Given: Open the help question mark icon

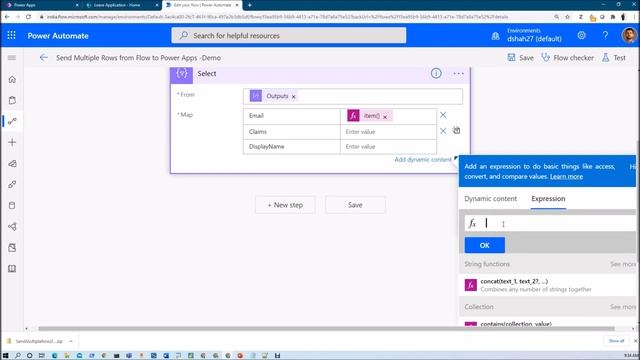Looking at the screenshot, I should [605, 36].
